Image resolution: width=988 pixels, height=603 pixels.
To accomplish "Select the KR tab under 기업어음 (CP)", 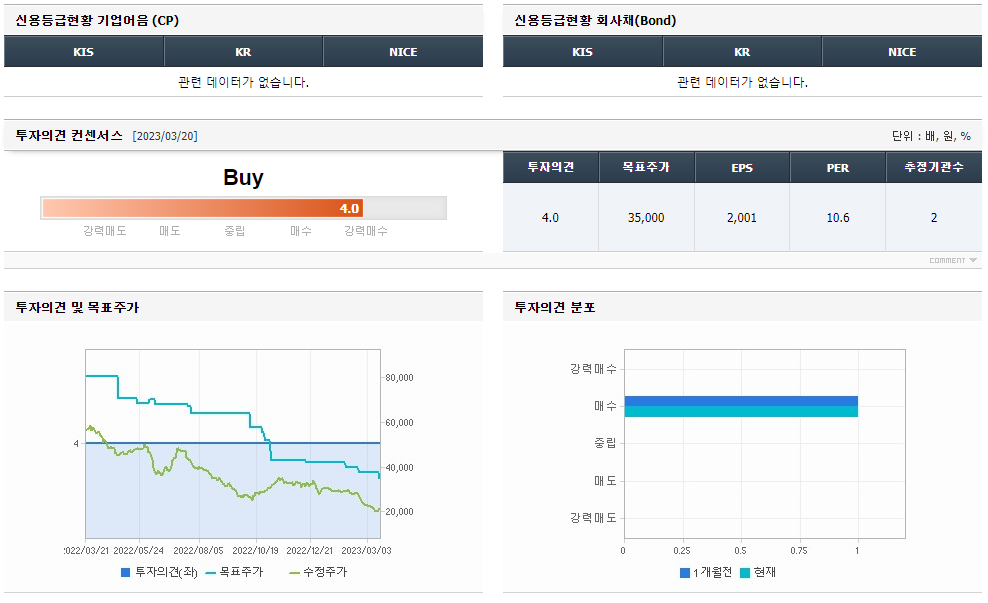I will click(243, 51).
